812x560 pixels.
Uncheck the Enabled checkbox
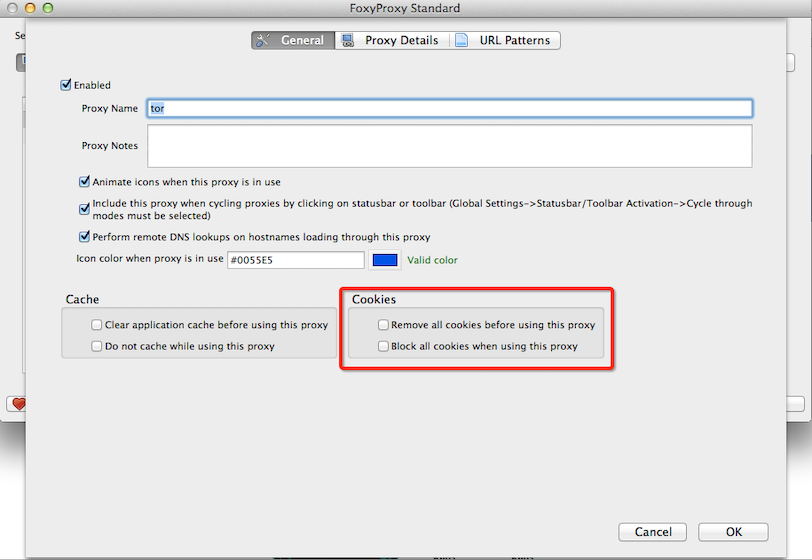coord(67,86)
